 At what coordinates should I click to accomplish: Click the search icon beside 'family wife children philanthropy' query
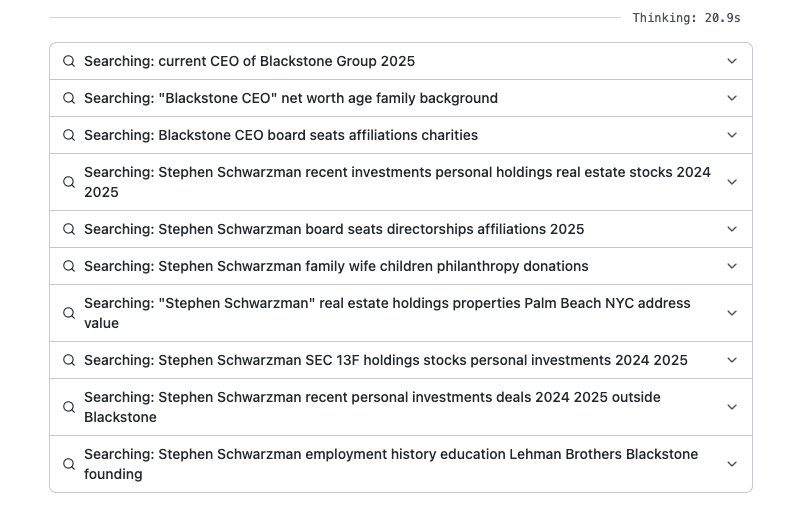(69, 266)
